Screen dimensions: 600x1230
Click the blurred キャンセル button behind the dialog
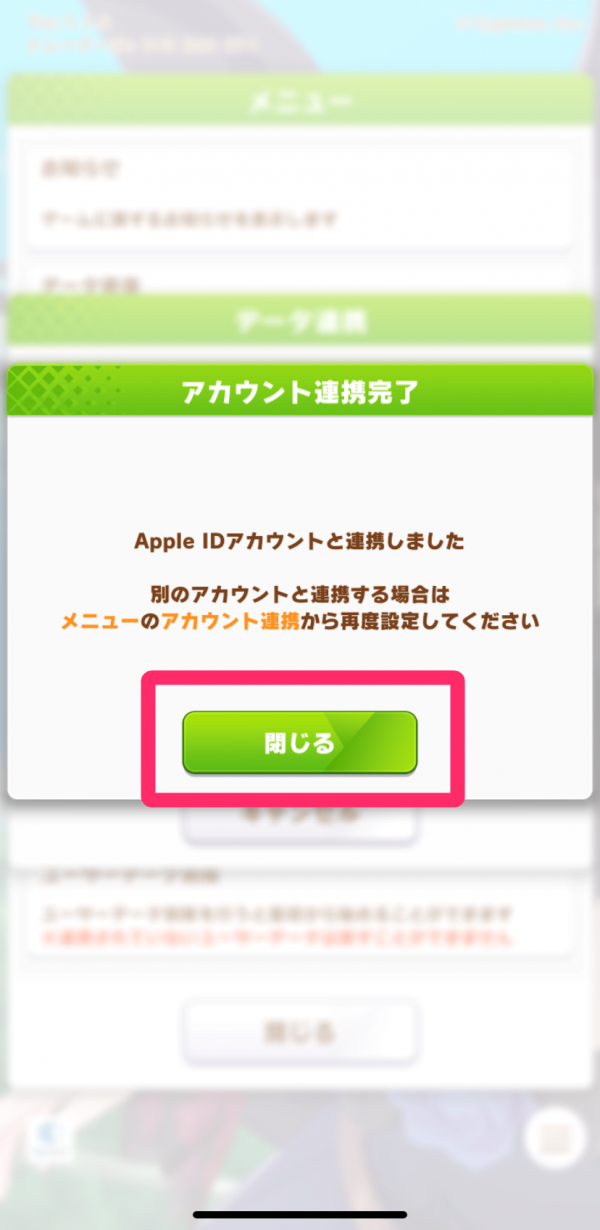click(x=299, y=816)
